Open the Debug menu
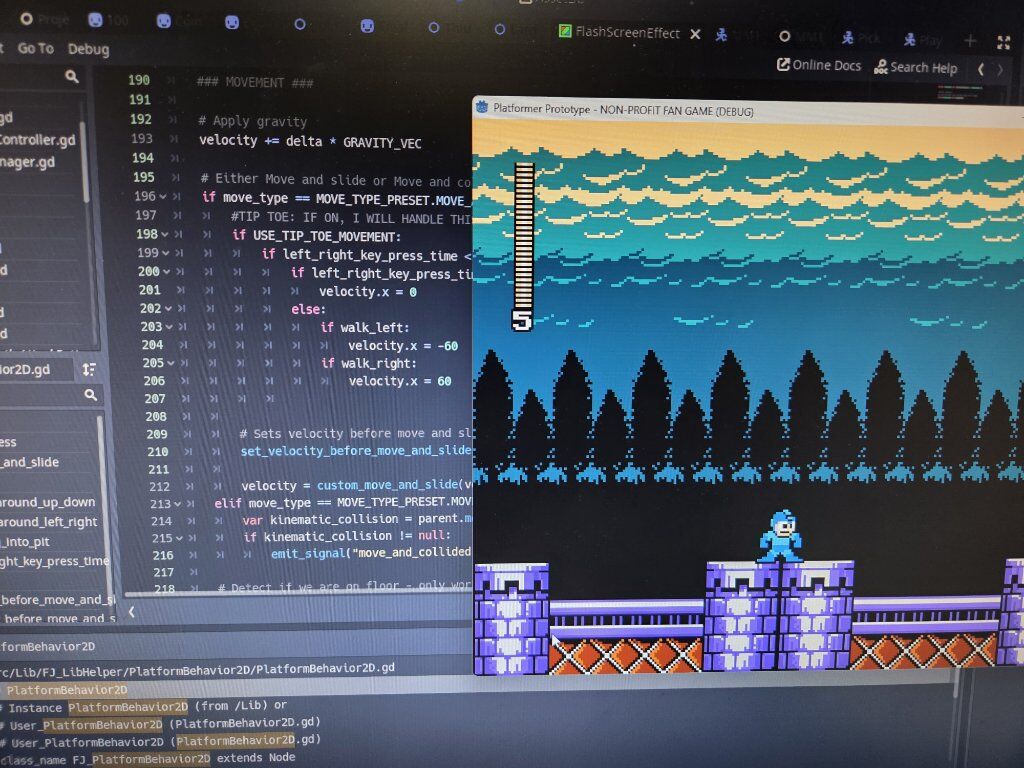This screenshot has height=768, width=1024. coord(88,49)
